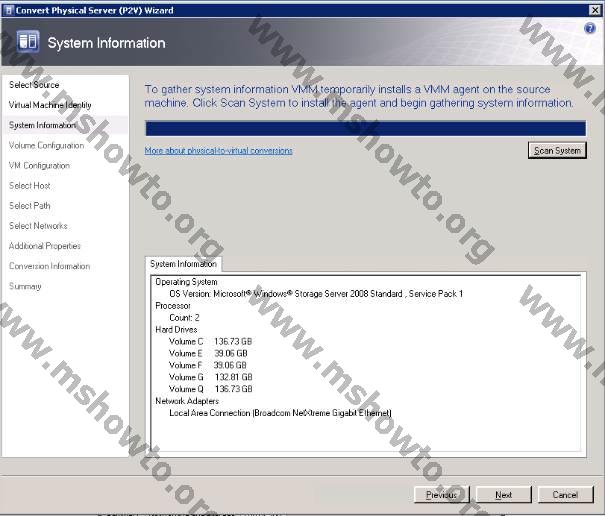Open Virtual Machine Identity step
Viewport: 605px width, 516px height.
pos(50,105)
